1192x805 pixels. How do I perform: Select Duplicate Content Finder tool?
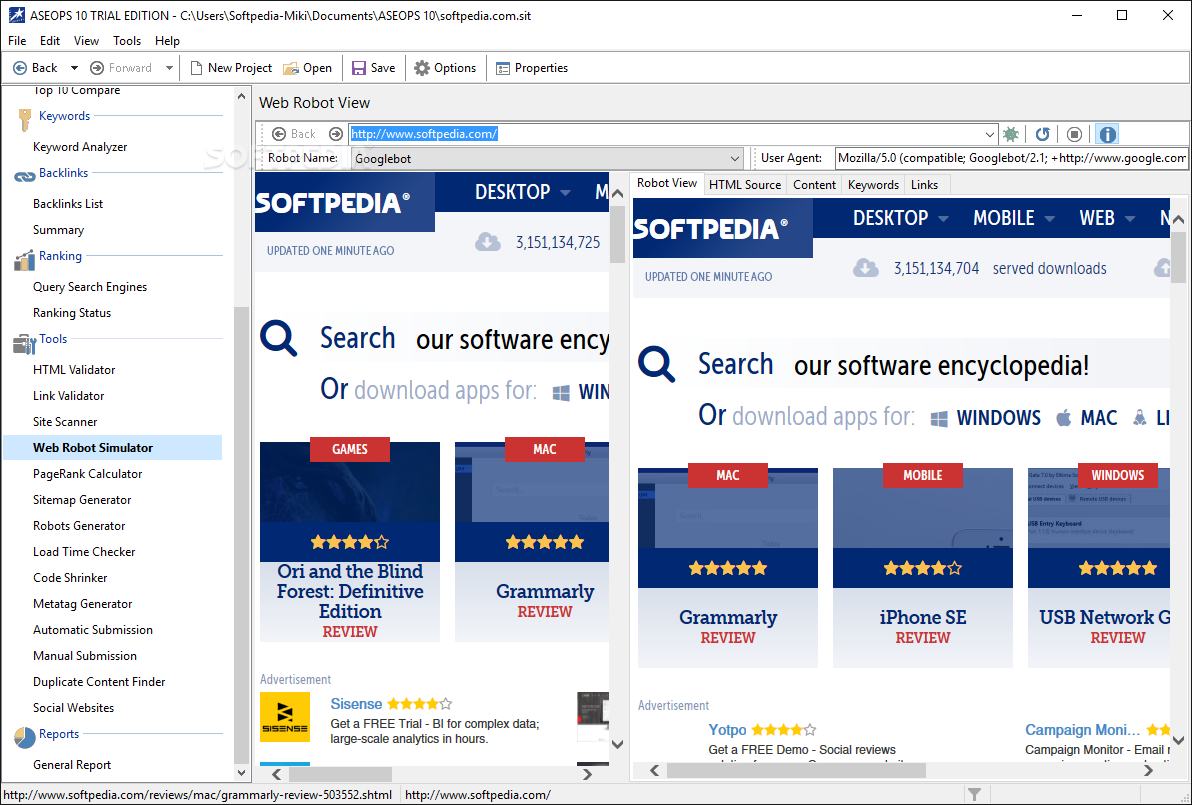click(x=99, y=681)
